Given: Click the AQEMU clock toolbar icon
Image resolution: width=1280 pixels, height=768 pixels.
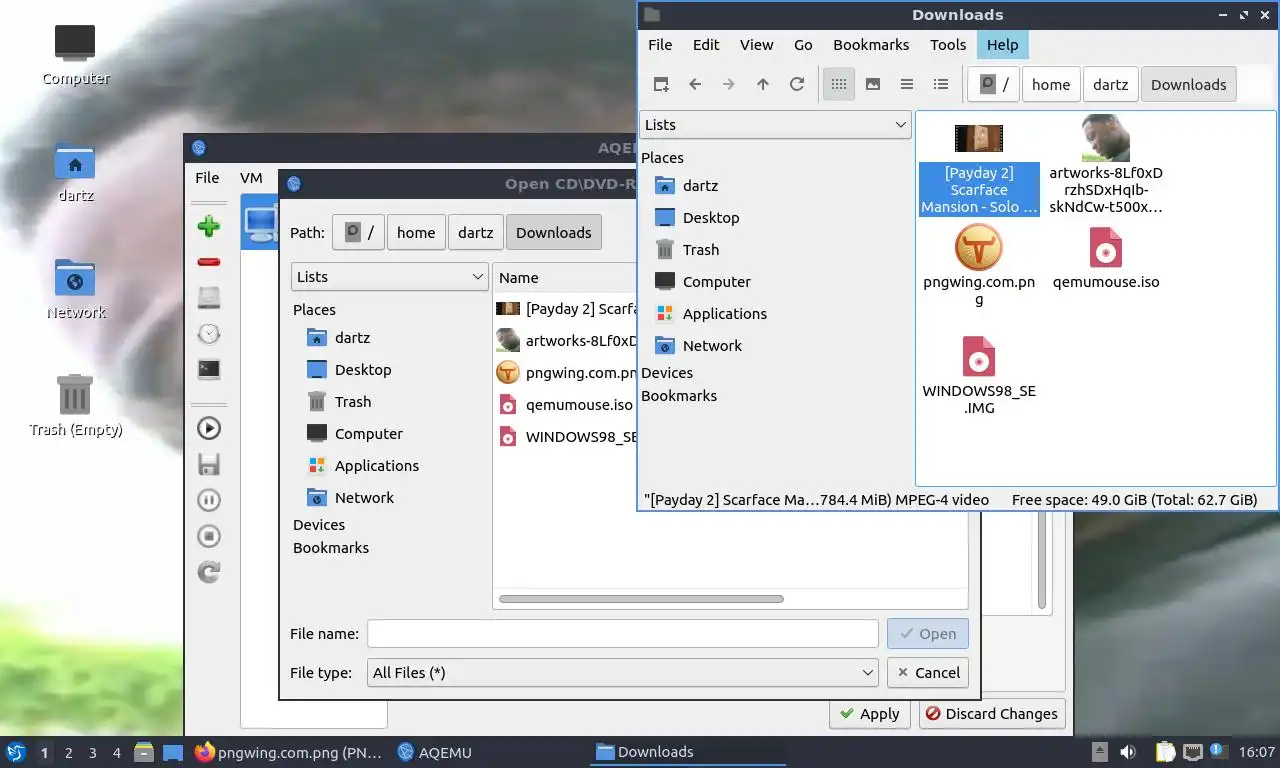Looking at the screenshot, I should [209, 334].
